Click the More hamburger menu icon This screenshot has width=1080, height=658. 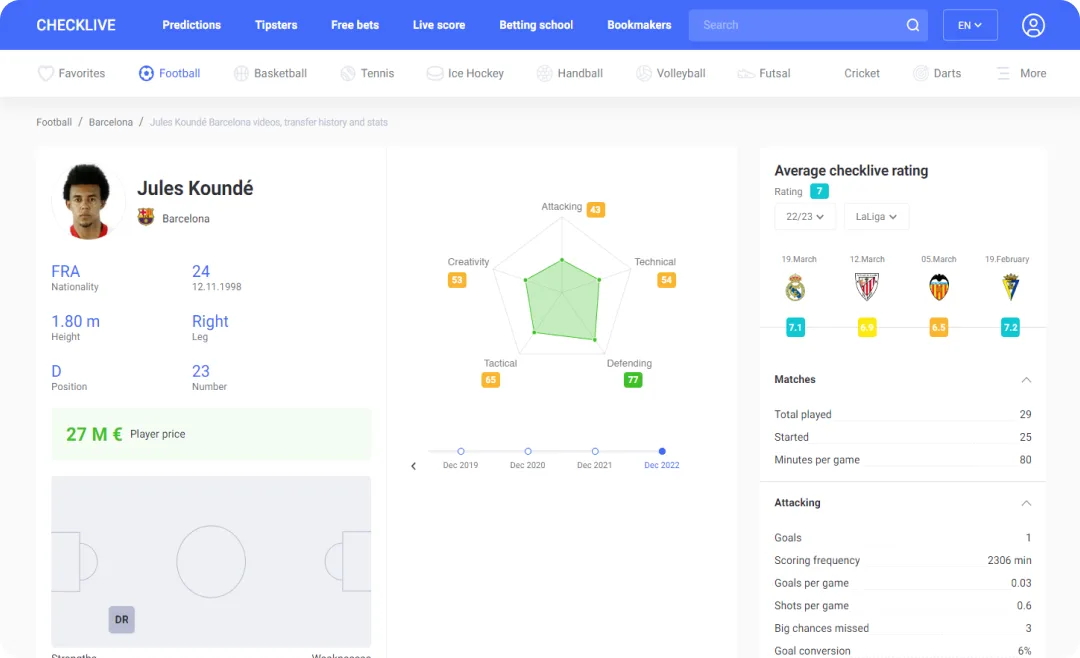point(1004,73)
